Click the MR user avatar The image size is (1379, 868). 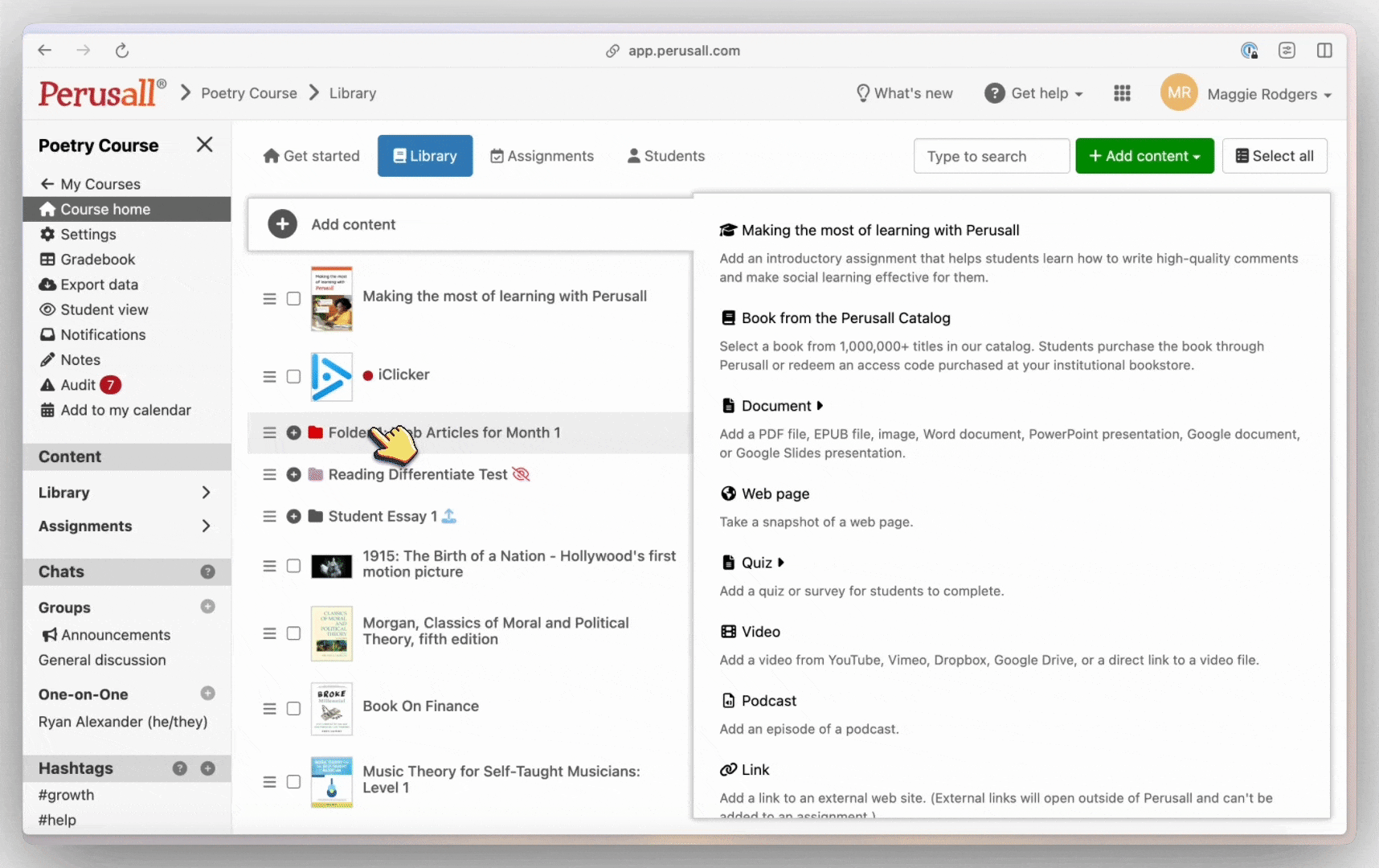[1179, 93]
